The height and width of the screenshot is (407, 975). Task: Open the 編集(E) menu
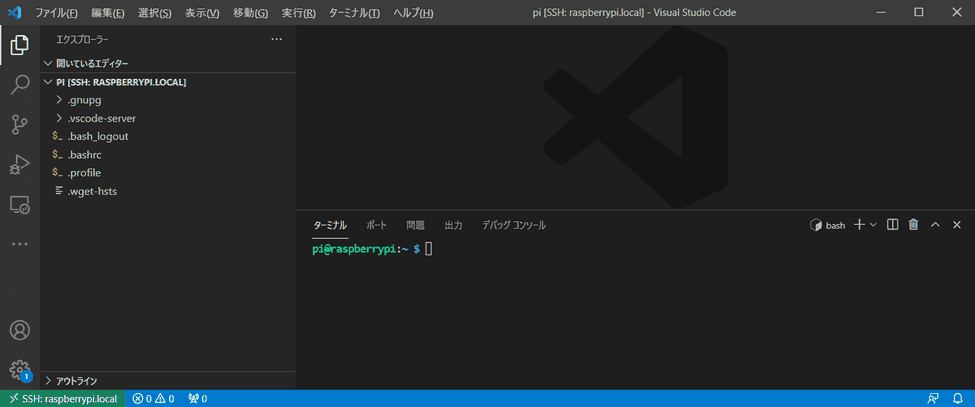tap(108, 13)
